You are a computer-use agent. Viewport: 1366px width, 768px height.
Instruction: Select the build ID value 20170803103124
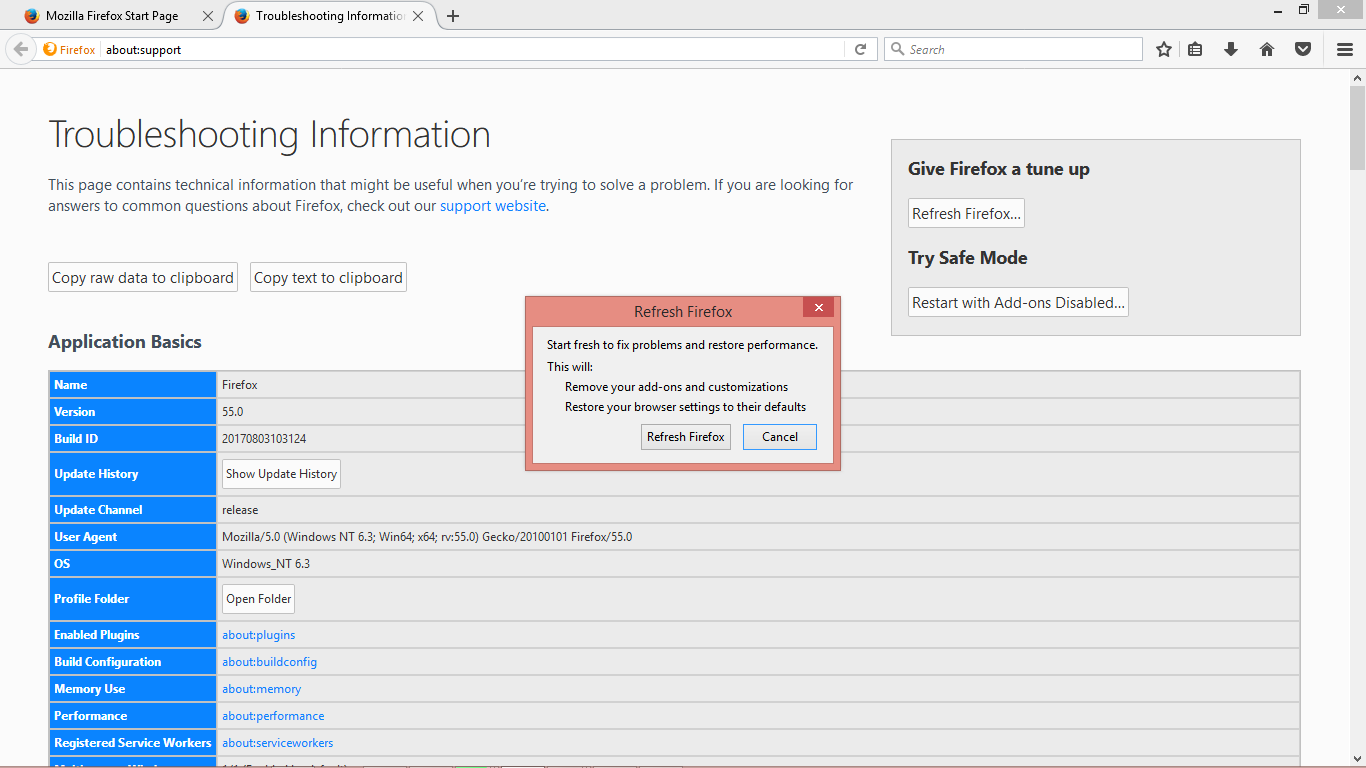[x=264, y=439]
